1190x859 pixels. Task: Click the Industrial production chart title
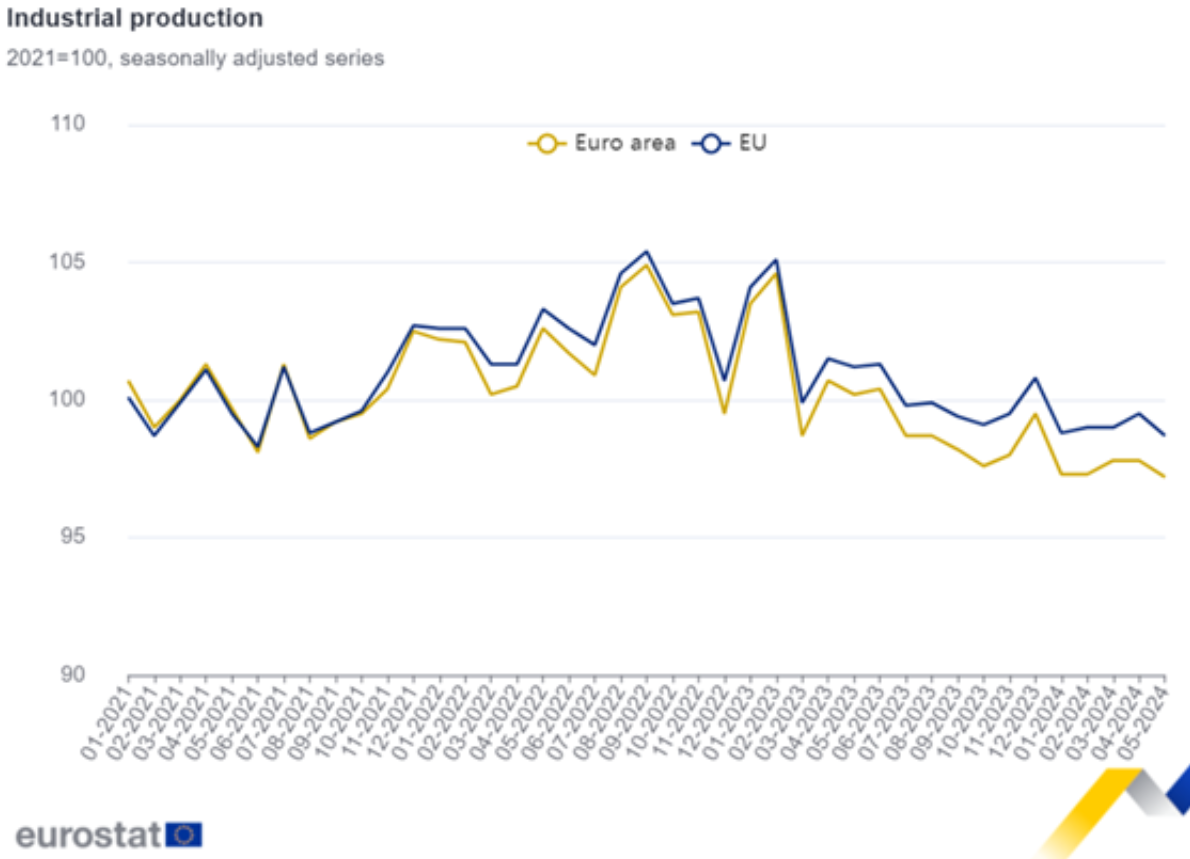pos(135,18)
